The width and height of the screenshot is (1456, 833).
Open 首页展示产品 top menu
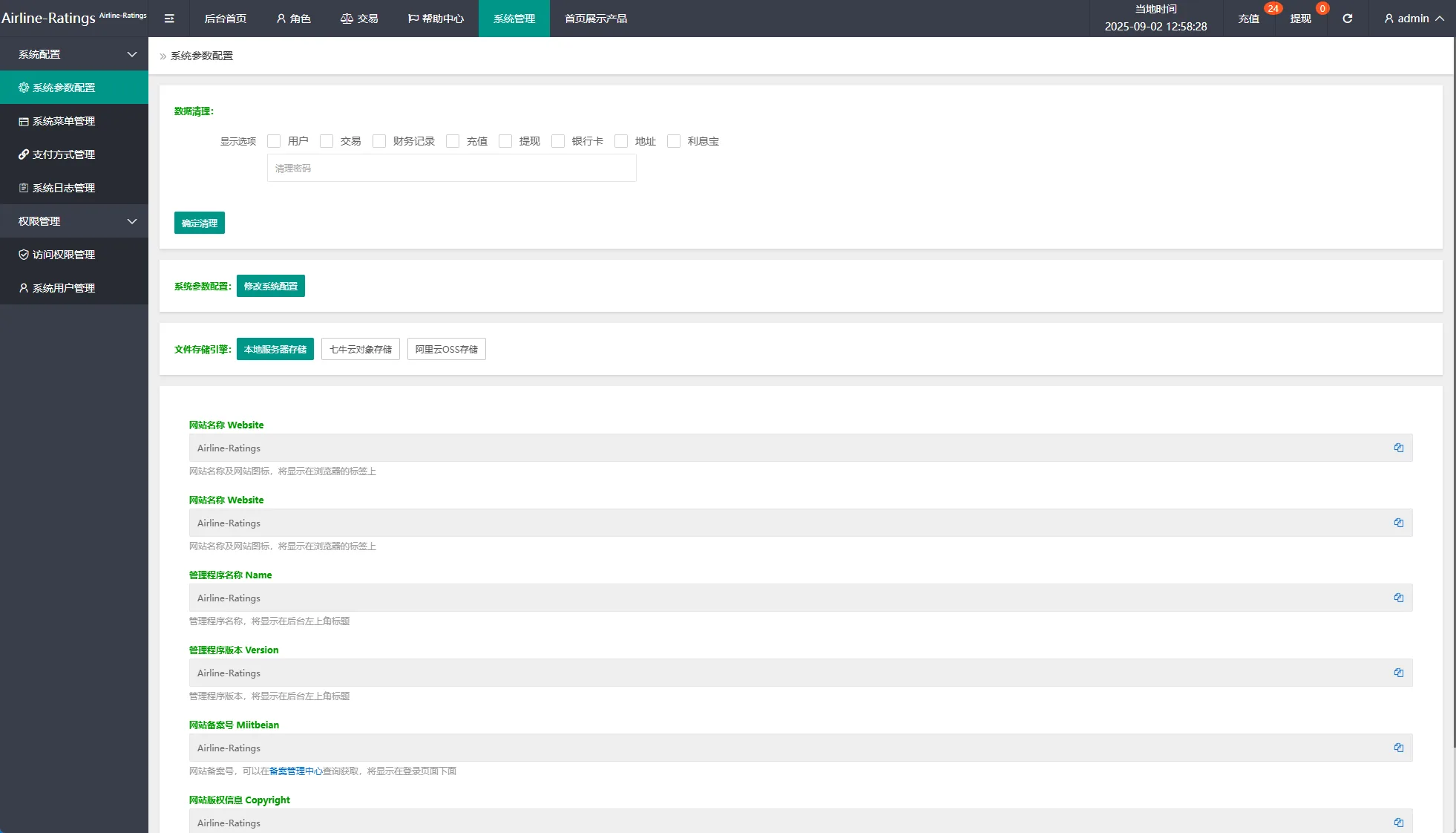click(595, 19)
